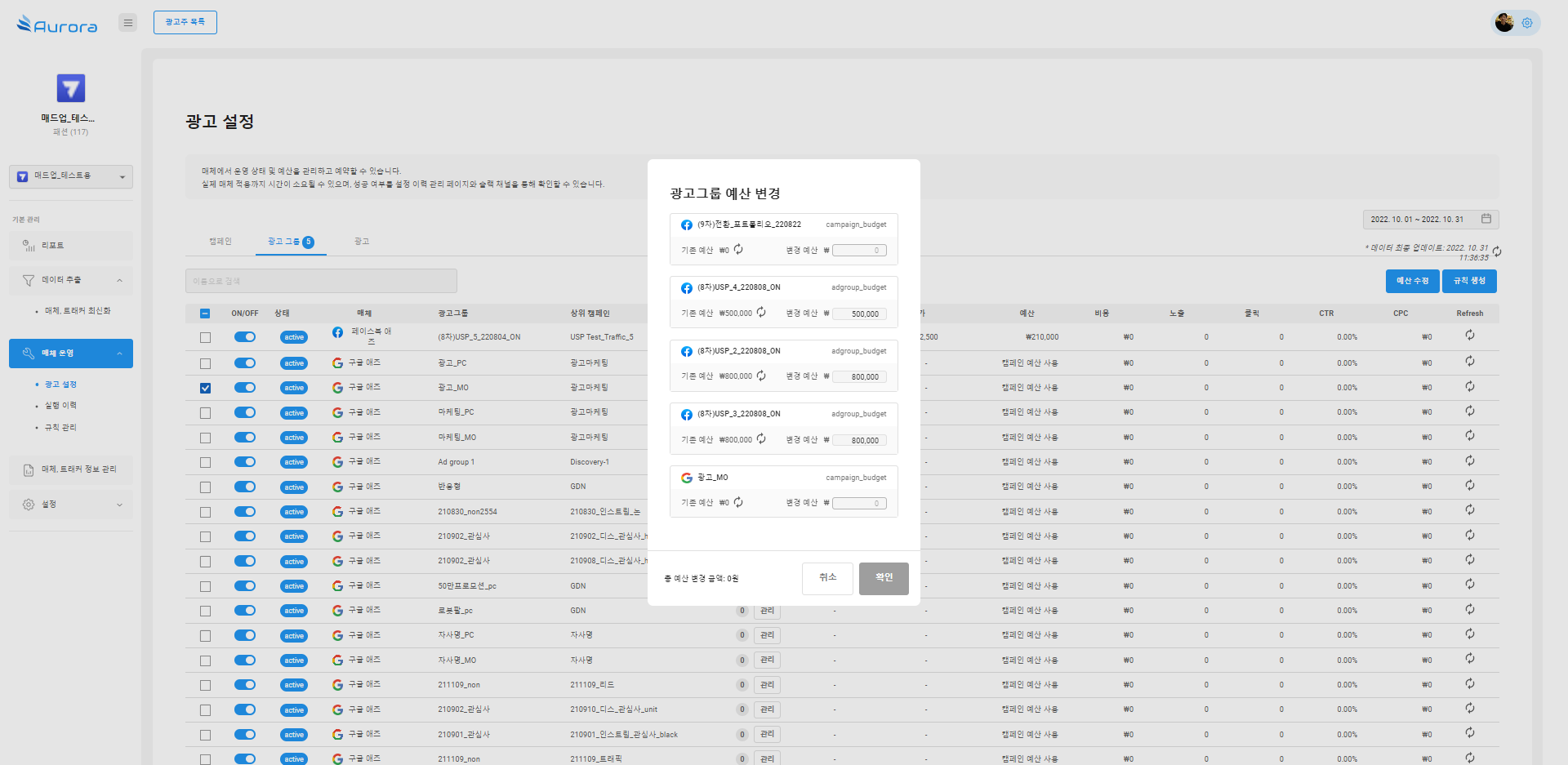Click the 리포트 report icon in sidebar
The image size is (1568, 765).
pyautogui.click(x=29, y=246)
